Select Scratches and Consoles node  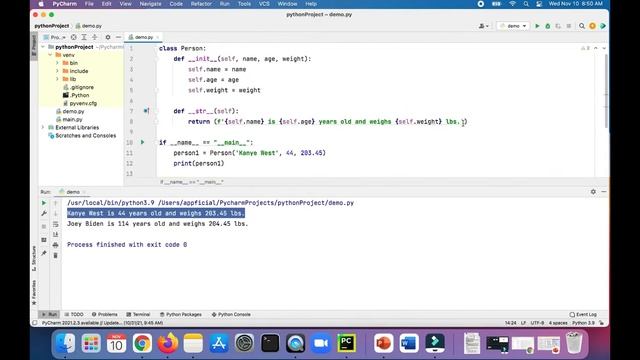[82, 136]
